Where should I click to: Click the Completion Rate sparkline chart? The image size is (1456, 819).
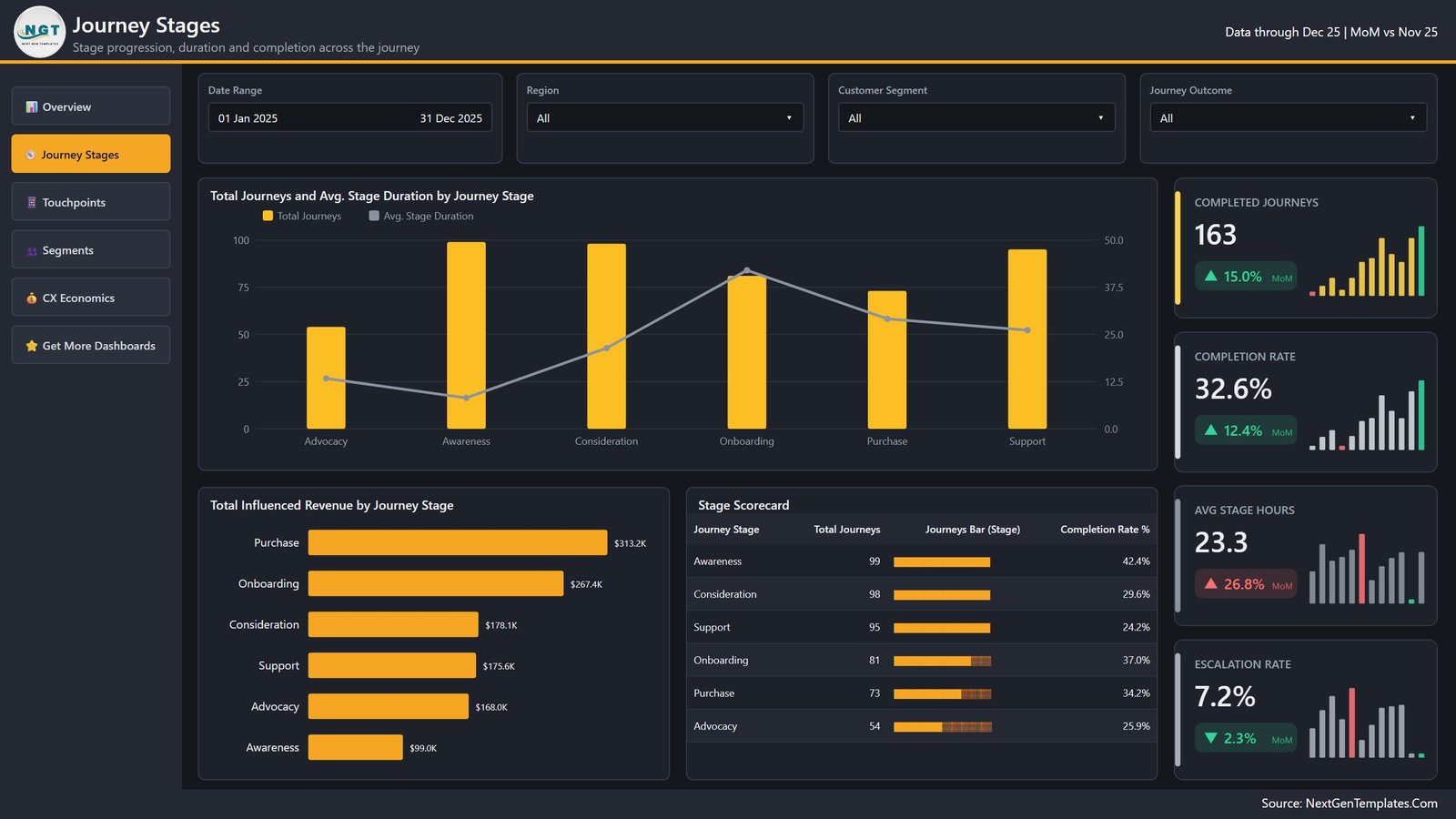pos(1367,415)
